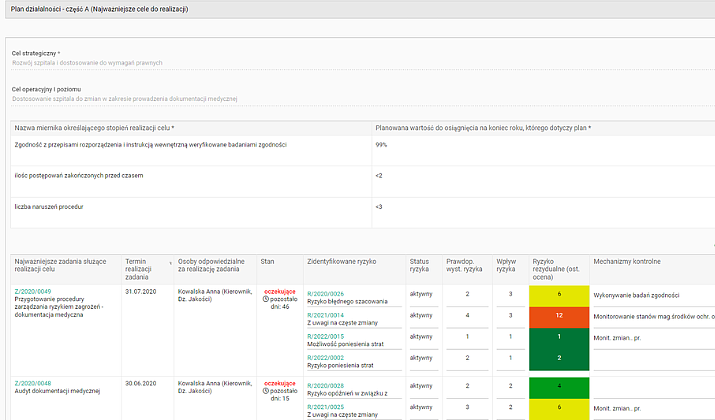This screenshot has height=420, width=715.
Task: Click clock icon in Z/2020/0049 task status
Action: pyautogui.click(x=265, y=301)
